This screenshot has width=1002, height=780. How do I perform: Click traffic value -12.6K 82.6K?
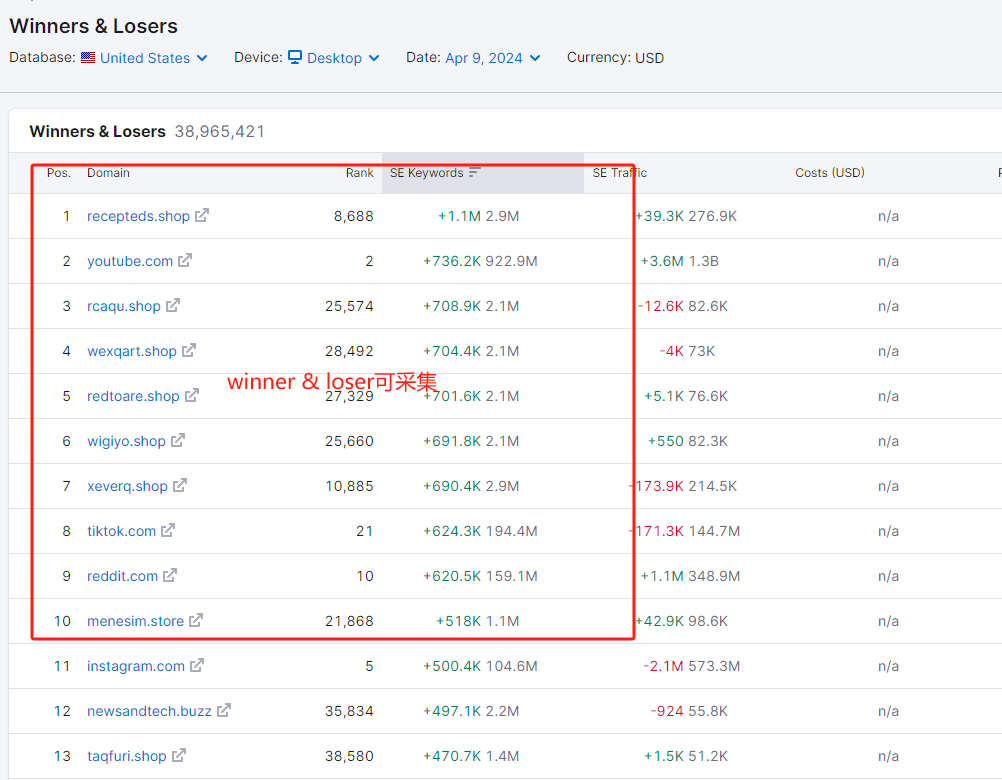(682, 307)
